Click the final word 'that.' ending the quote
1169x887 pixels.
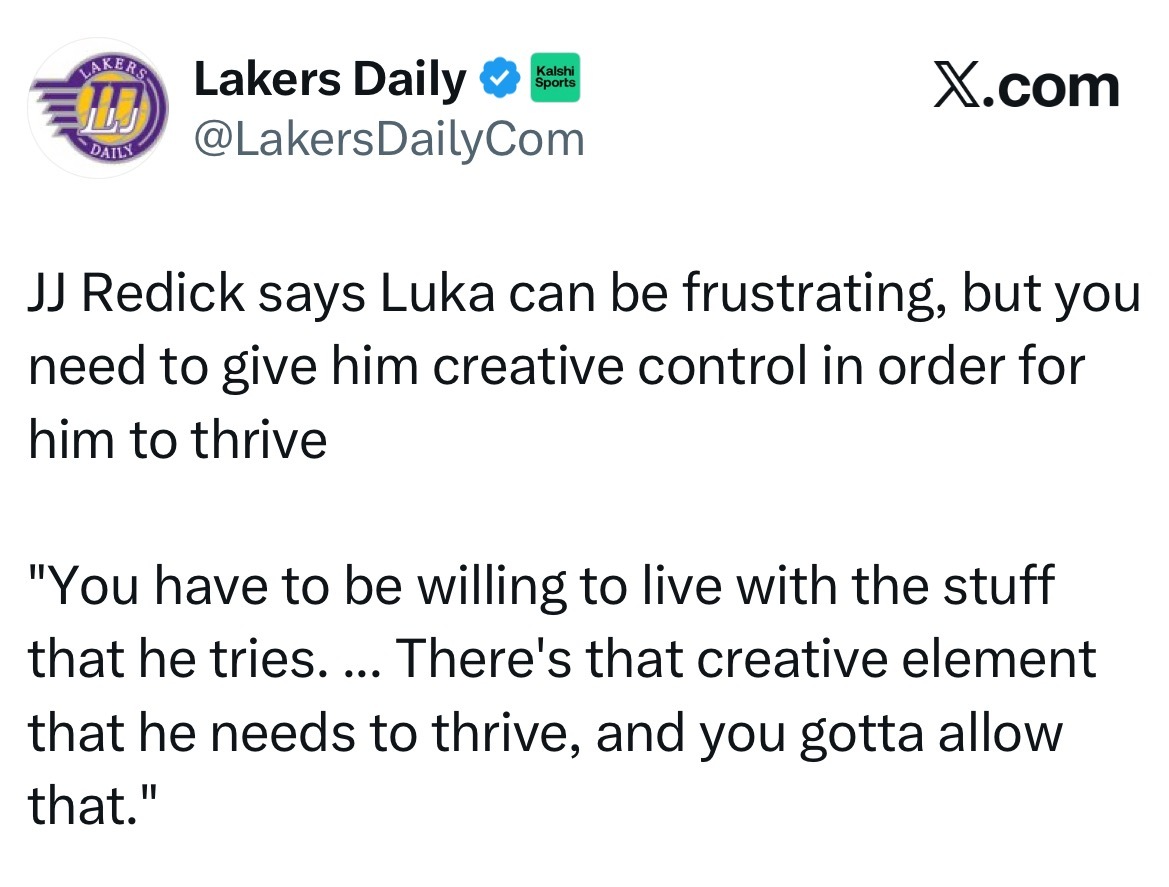(x=93, y=806)
